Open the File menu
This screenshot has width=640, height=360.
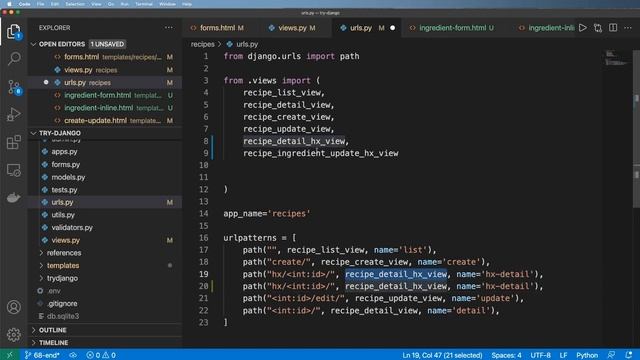pyautogui.click(x=40, y=4)
